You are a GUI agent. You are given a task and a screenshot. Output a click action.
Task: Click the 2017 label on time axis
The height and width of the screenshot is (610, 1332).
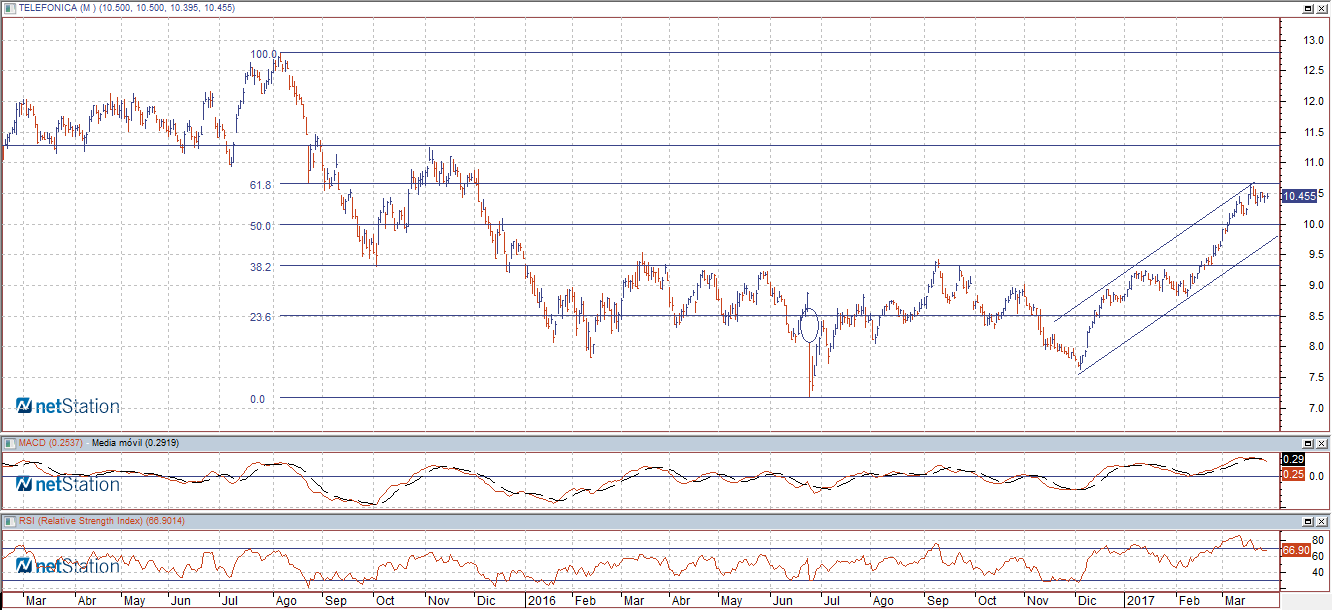pos(1140,601)
